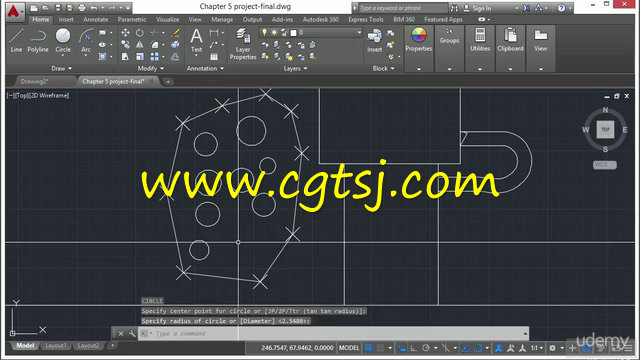The height and width of the screenshot is (360, 640).
Task: Click the layer color white swatch
Action: click(x=293, y=33)
